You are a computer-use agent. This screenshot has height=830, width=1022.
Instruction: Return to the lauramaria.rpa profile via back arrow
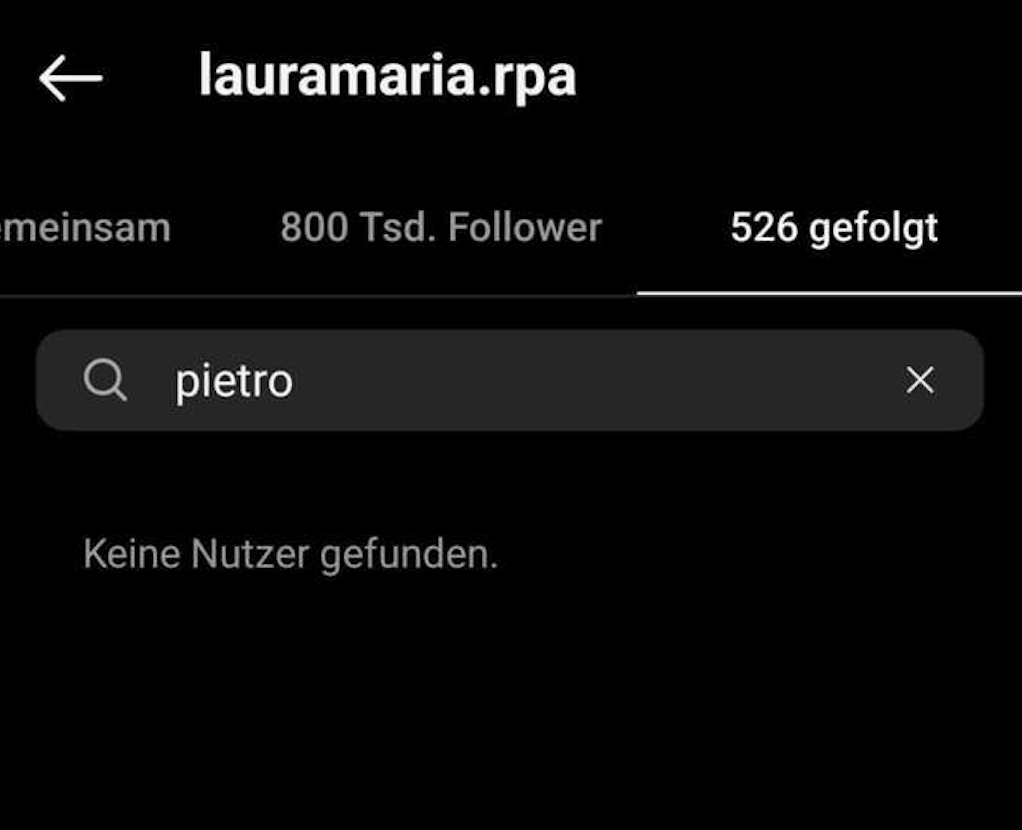click(70, 78)
